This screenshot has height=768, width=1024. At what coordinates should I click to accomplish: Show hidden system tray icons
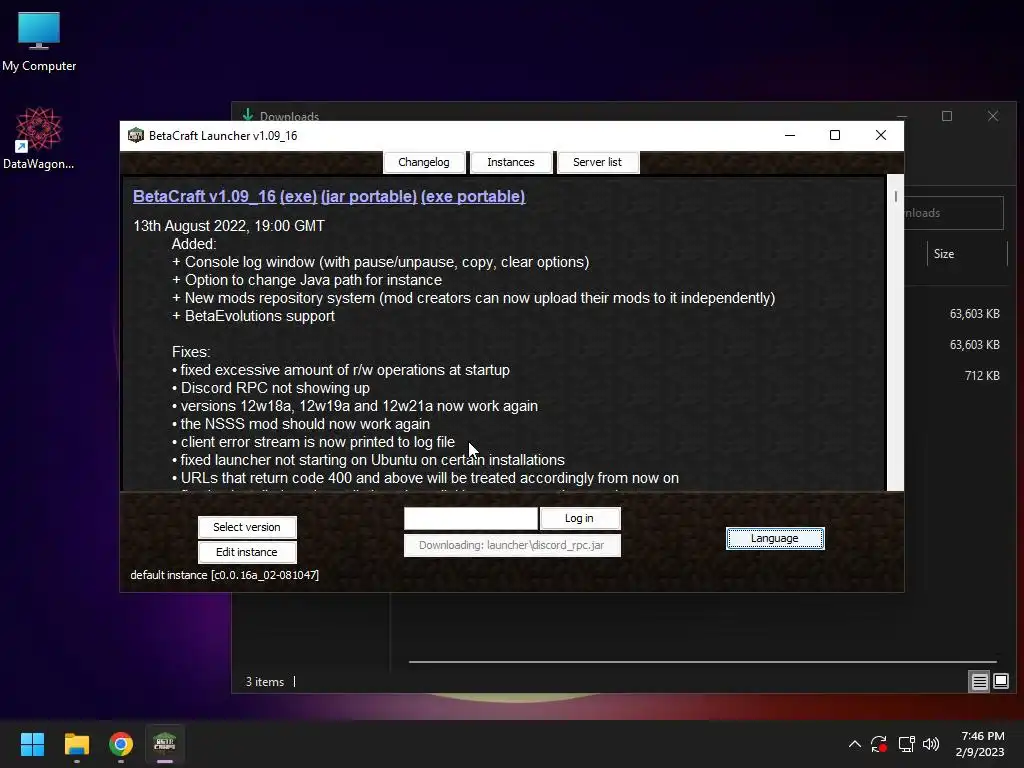(854, 744)
